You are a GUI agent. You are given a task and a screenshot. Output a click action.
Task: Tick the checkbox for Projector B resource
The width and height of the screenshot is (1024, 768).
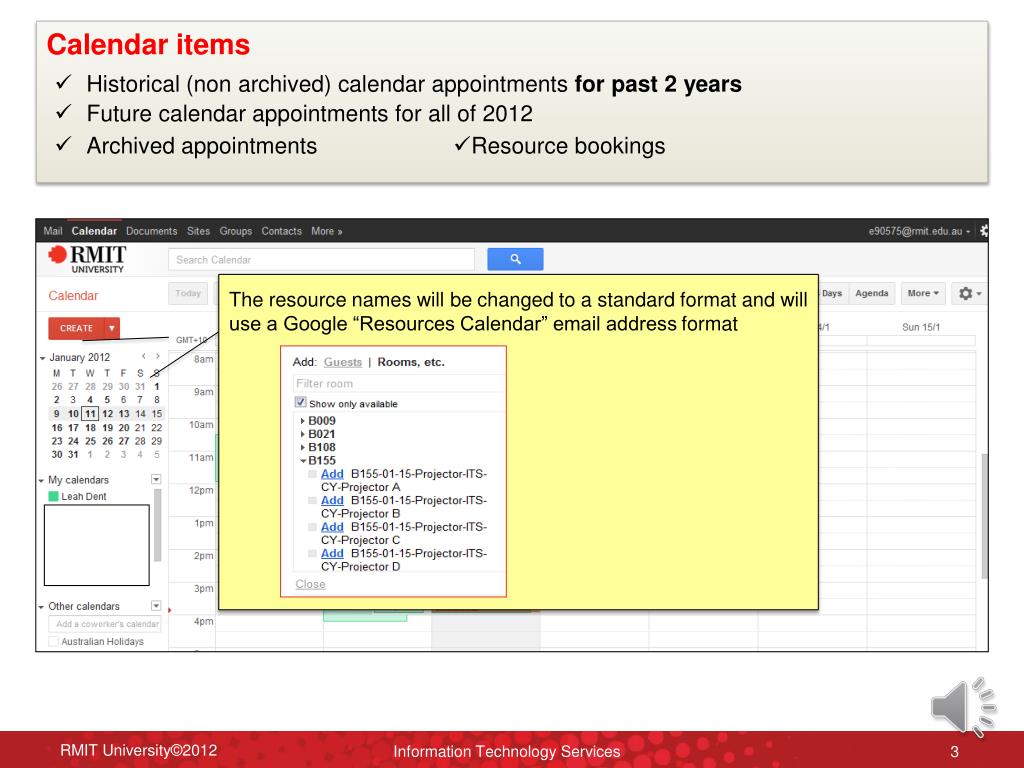click(x=313, y=500)
